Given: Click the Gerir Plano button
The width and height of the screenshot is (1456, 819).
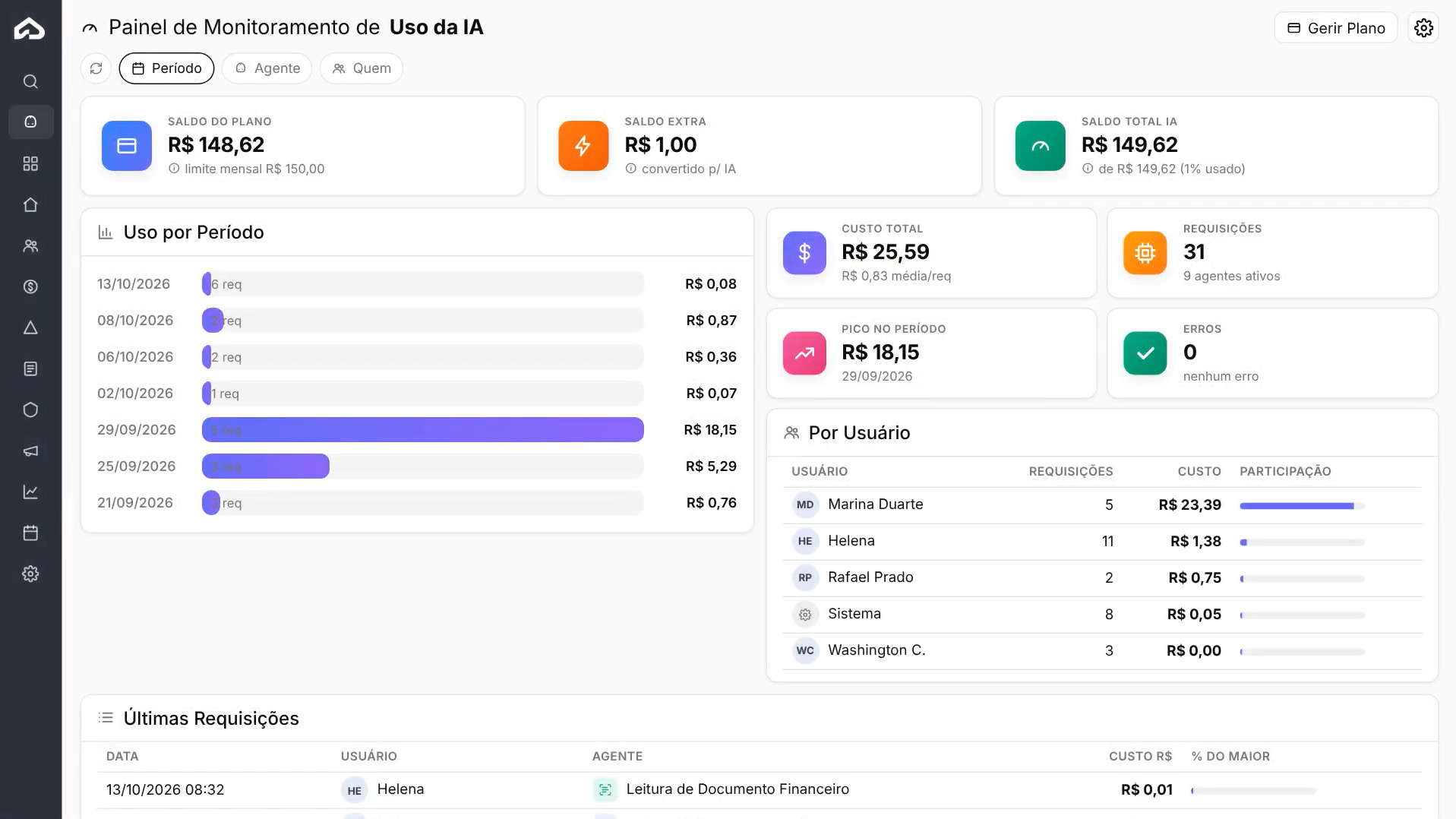Looking at the screenshot, I should (1336, 28).
